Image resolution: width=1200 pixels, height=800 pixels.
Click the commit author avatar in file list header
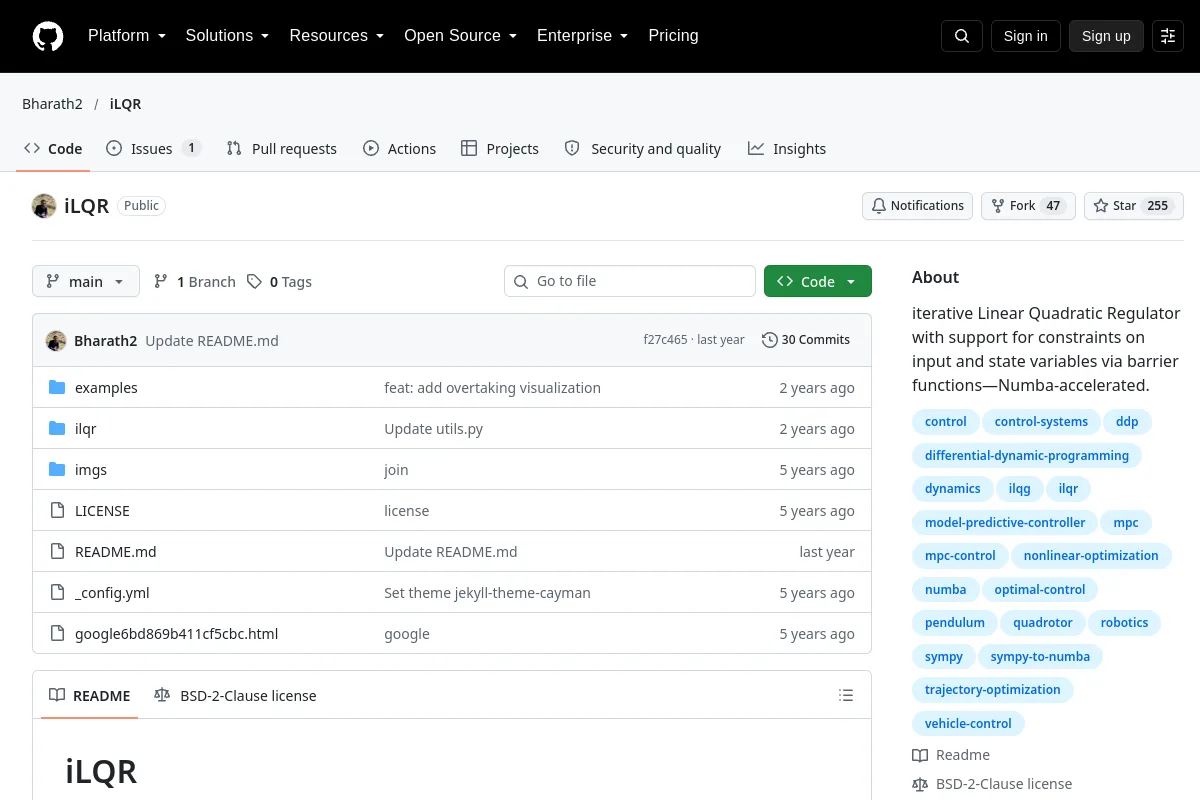[x=56, y=341]
